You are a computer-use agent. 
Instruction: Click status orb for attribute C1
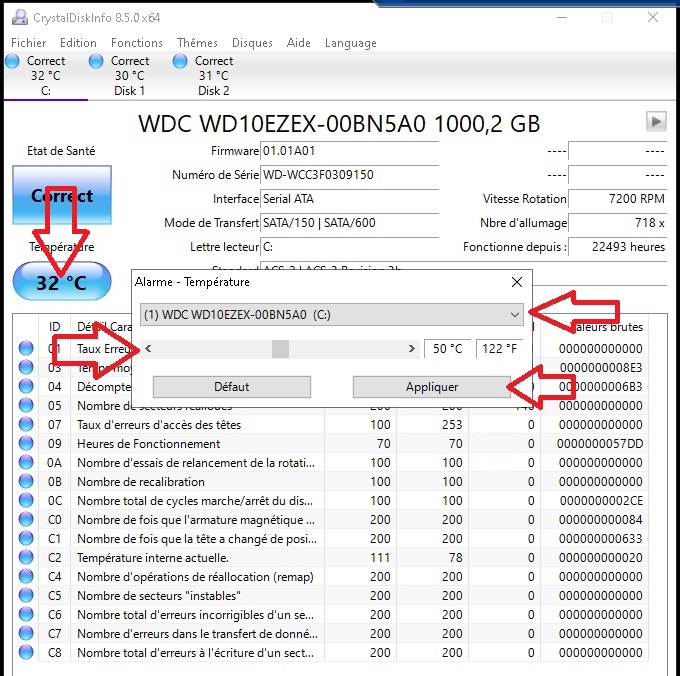(x=26, y=539)
